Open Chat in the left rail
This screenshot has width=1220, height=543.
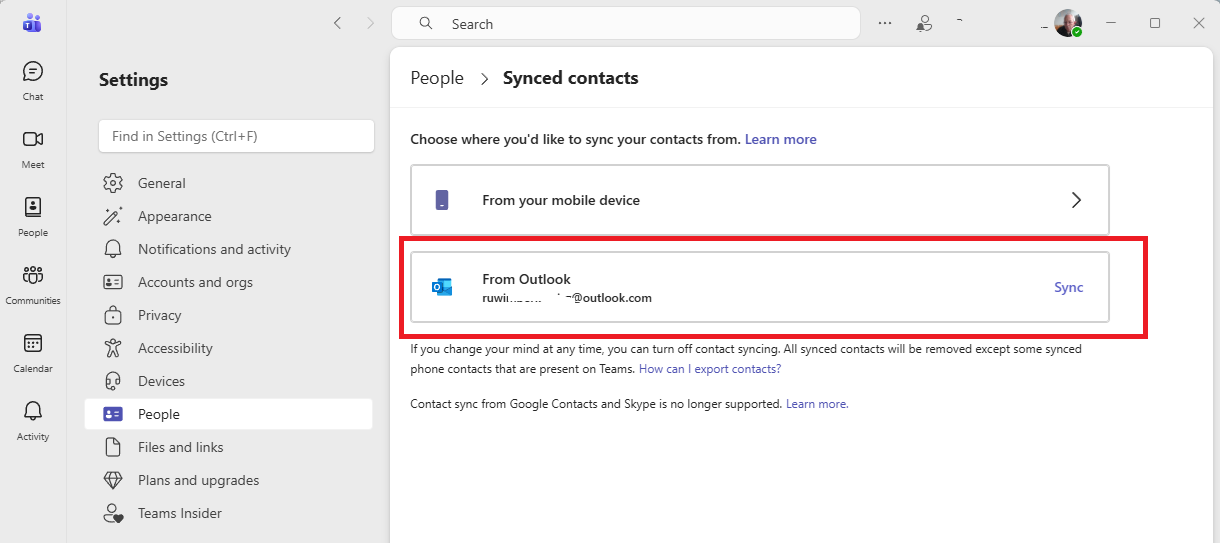tap(33, 80)
